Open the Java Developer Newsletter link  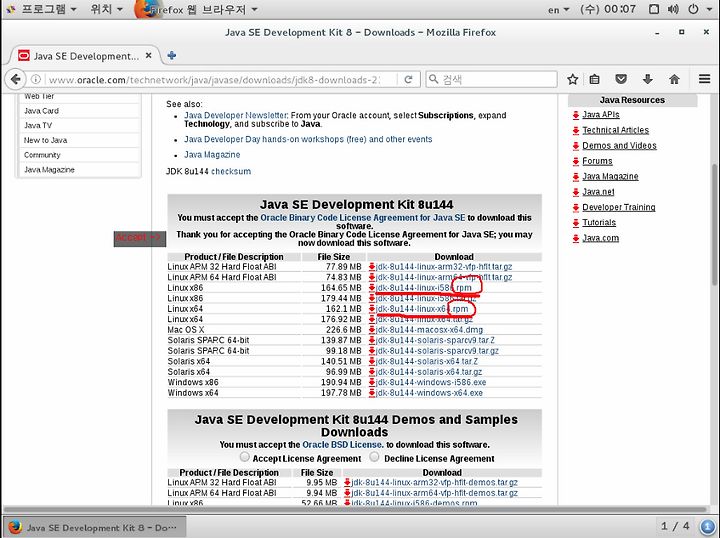click(236, 115)
